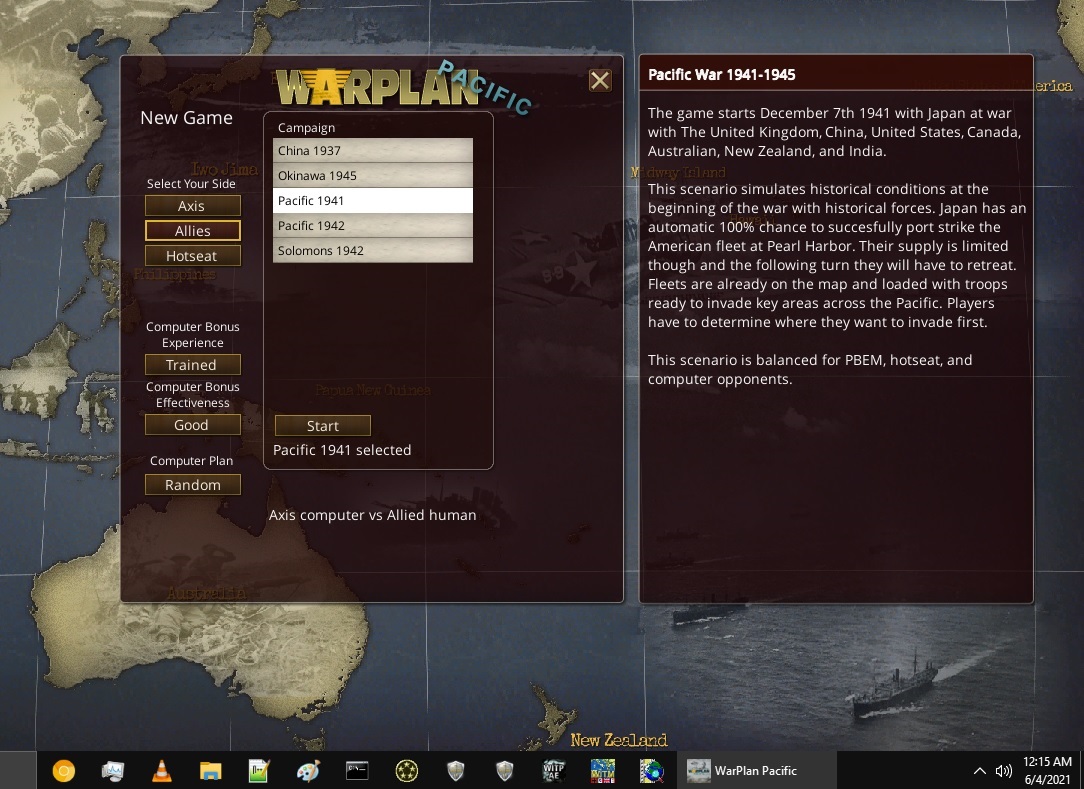Image resolution: width=1084 pixels, height=789 pixels.
Task: Click the 'Pacific 1941 selected' status text
Action: pos(342,450)
